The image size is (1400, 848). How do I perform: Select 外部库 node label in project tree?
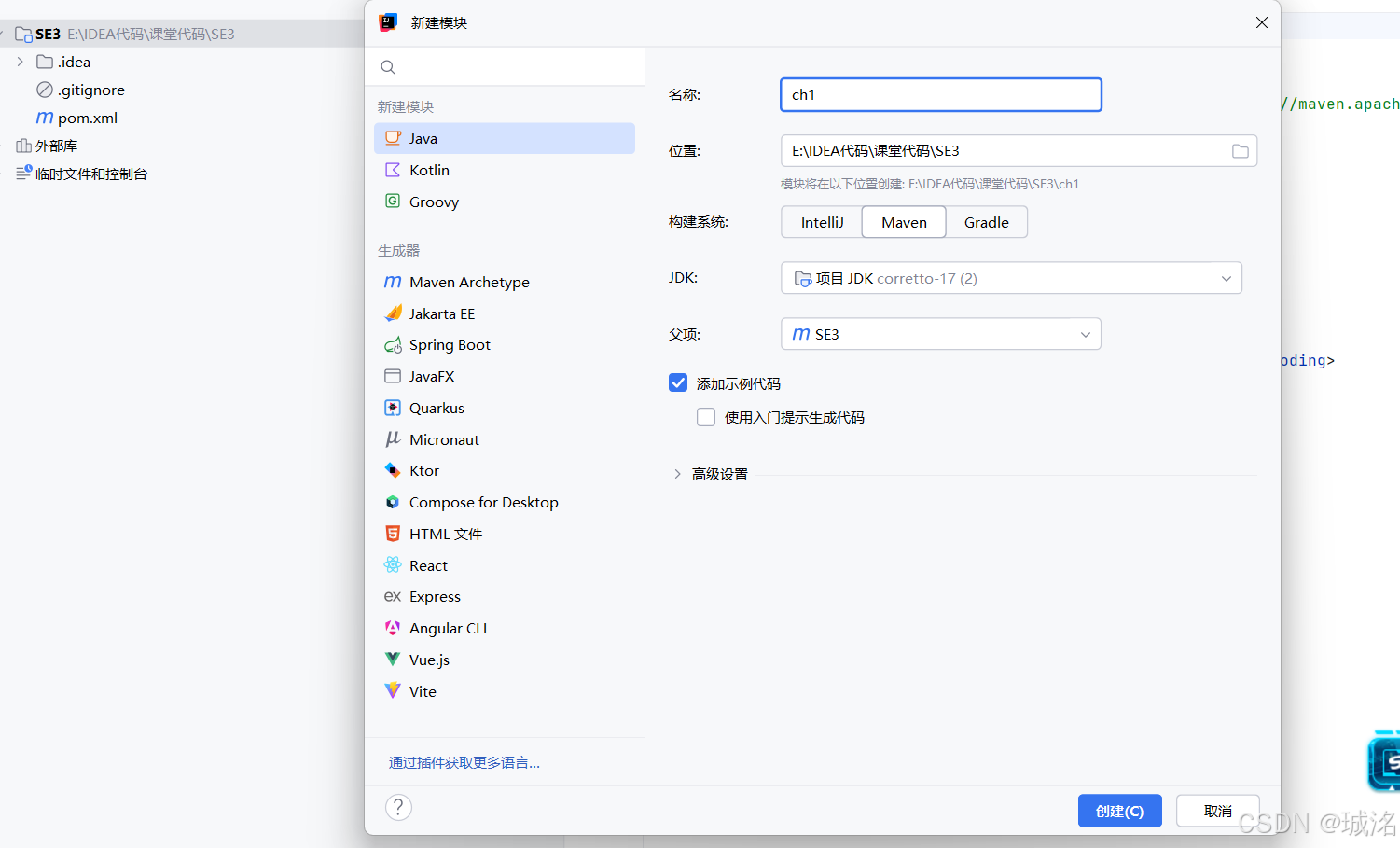[56, 146]
